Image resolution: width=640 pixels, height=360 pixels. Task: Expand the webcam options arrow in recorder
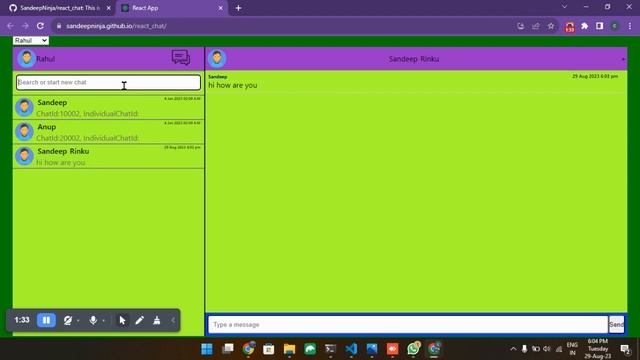[x=78, y=321]
